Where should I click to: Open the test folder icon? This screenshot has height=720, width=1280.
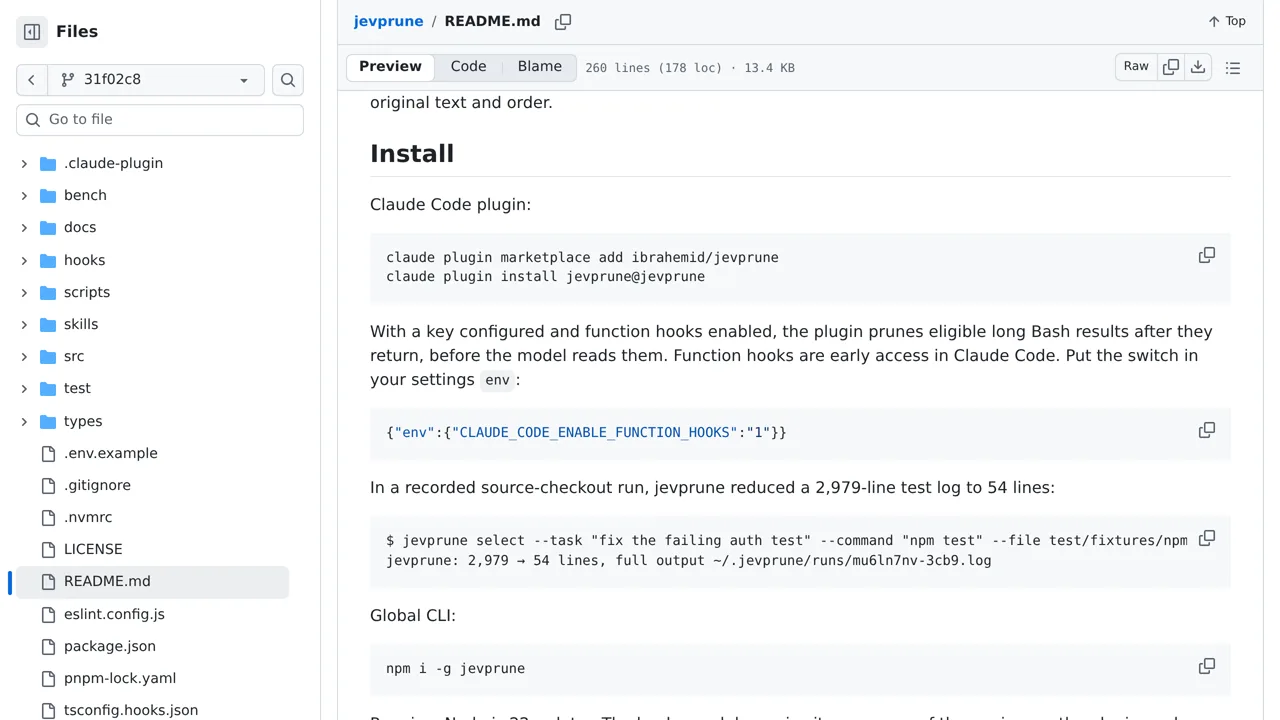48,388
